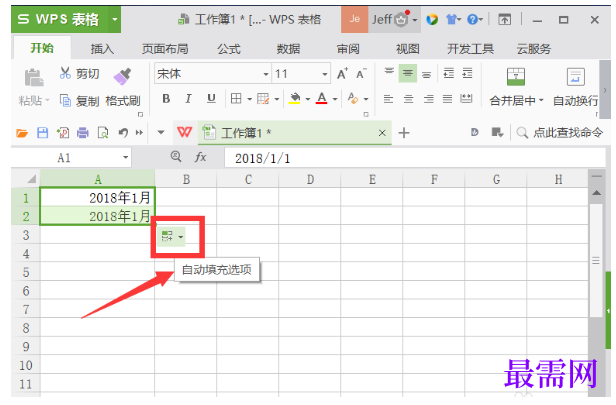Expand font color dropdown arrow
Image resolution: width=616 pixels, height=405 pixels.
coord(335,99)
